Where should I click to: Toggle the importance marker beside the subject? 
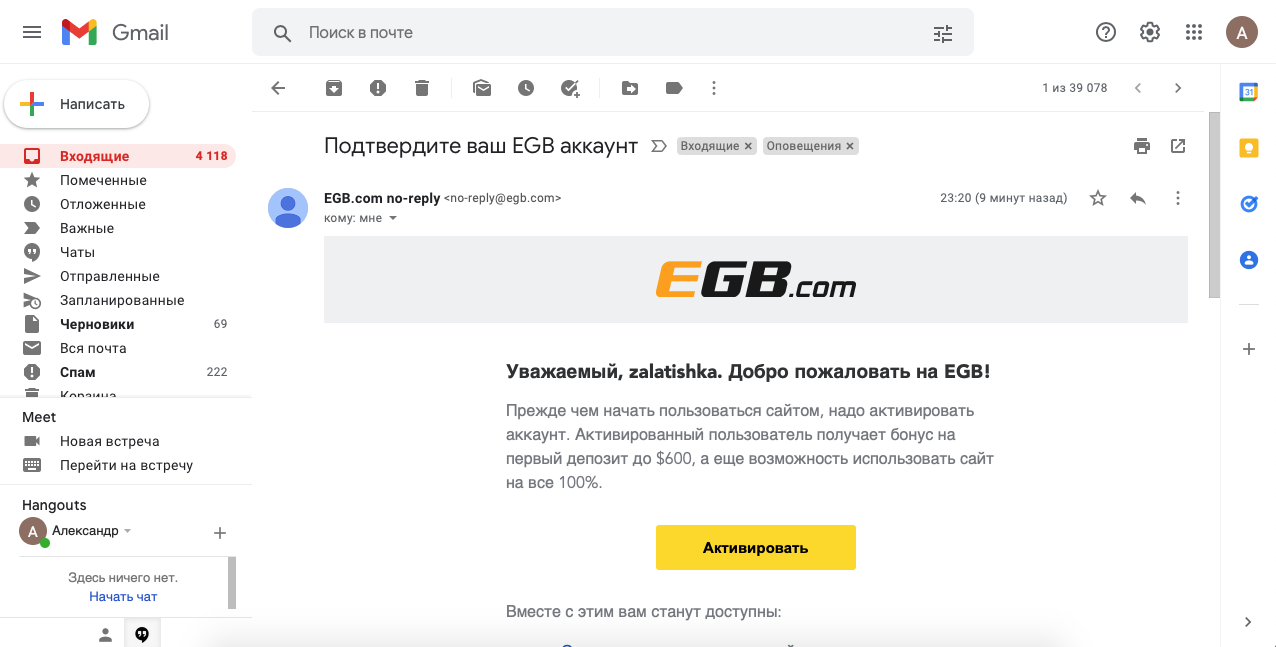(x=659, y=146)
